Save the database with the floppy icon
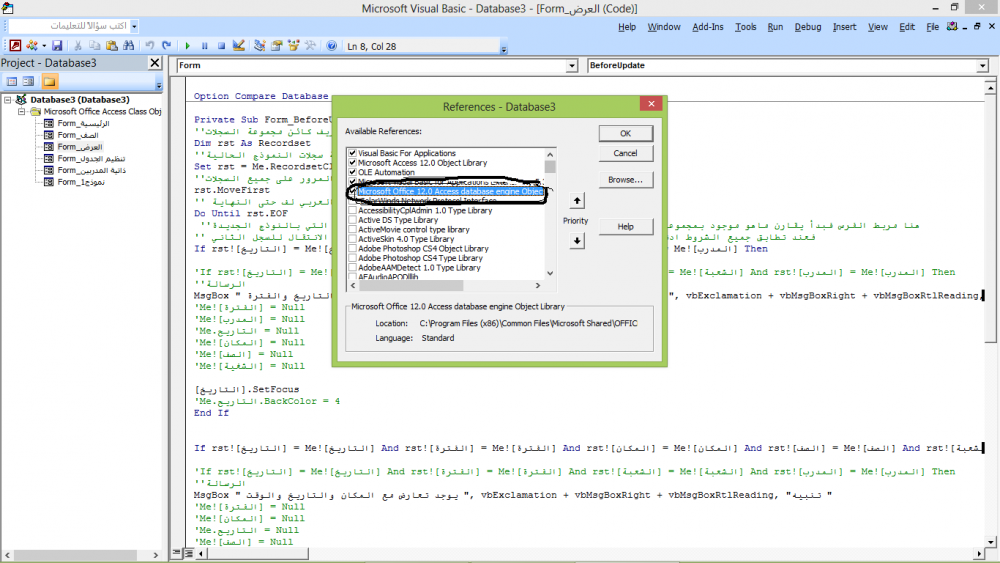This screenshot has height=563, width=1000. click(57, 45)
